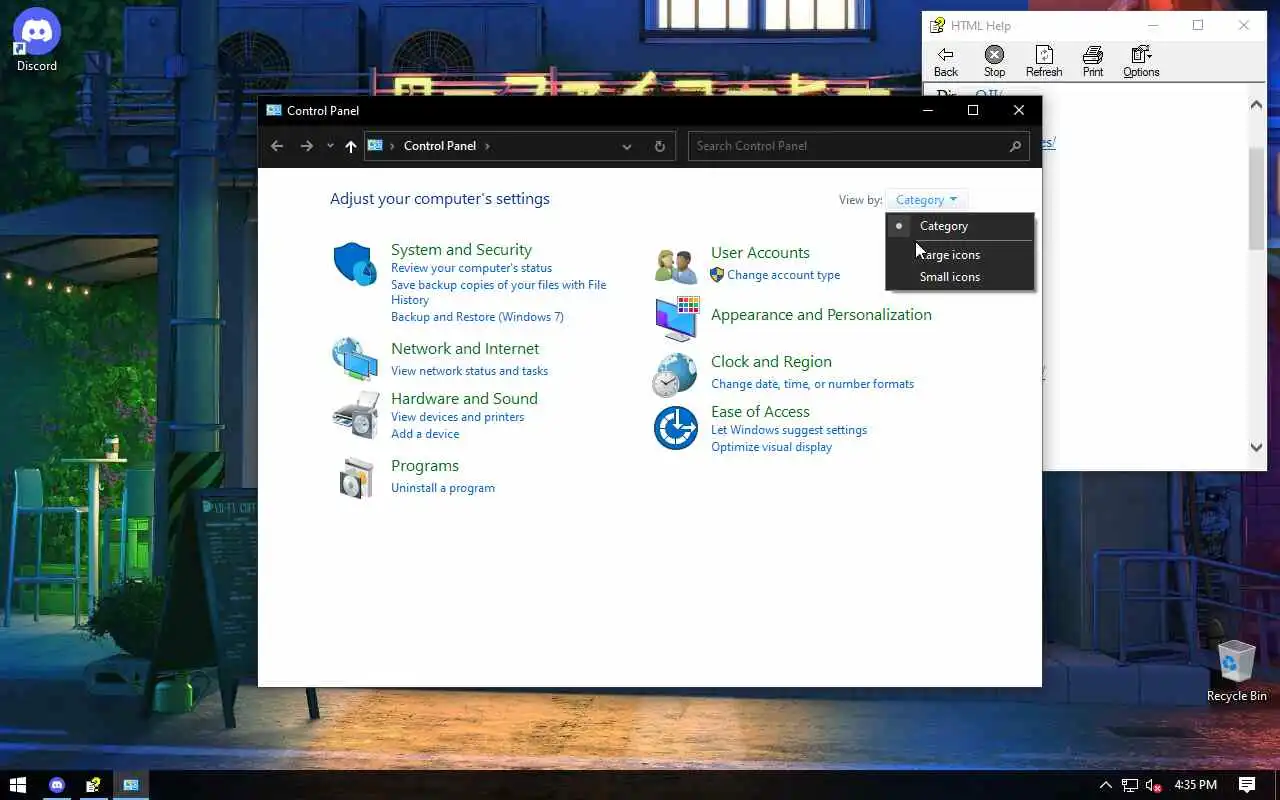The height and width of the screenshot is (800, 1280).
Task: Open the Discord desktop shortcut
Action: pos(37,40)
